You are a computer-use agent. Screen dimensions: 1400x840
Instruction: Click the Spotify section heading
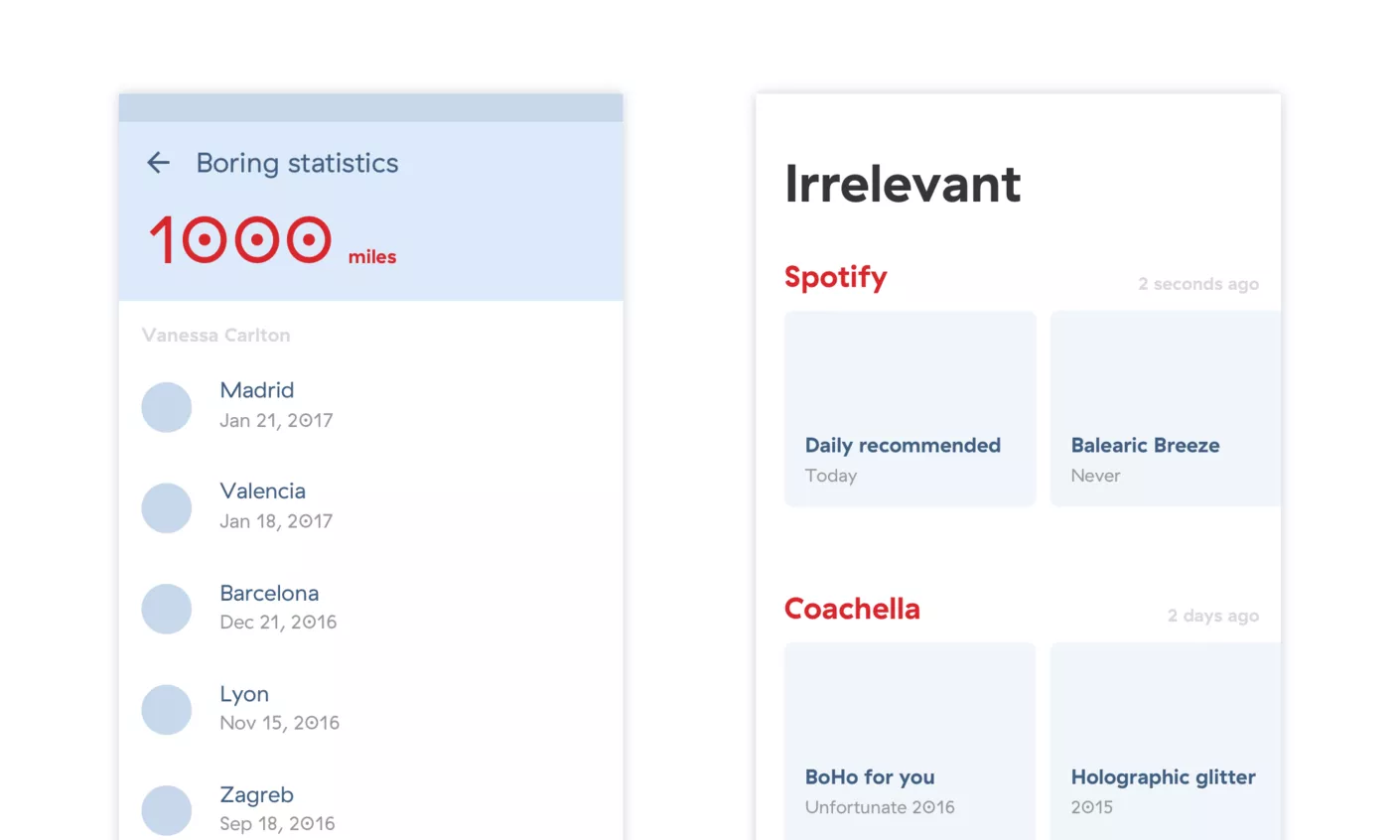coord(835,277)
